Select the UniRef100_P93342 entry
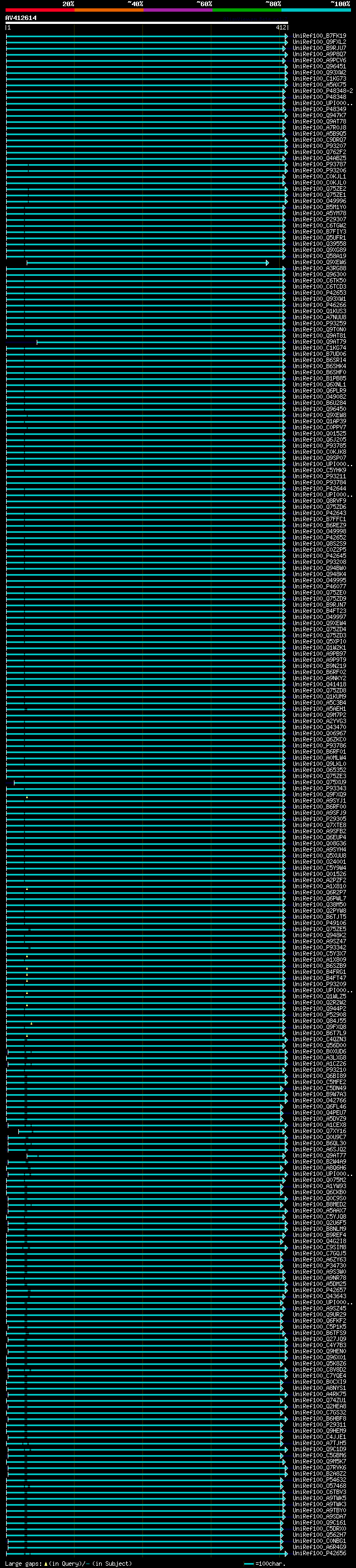Image resolution: width=356 pixels, height=1568 pixels. [x=319, y=948]
